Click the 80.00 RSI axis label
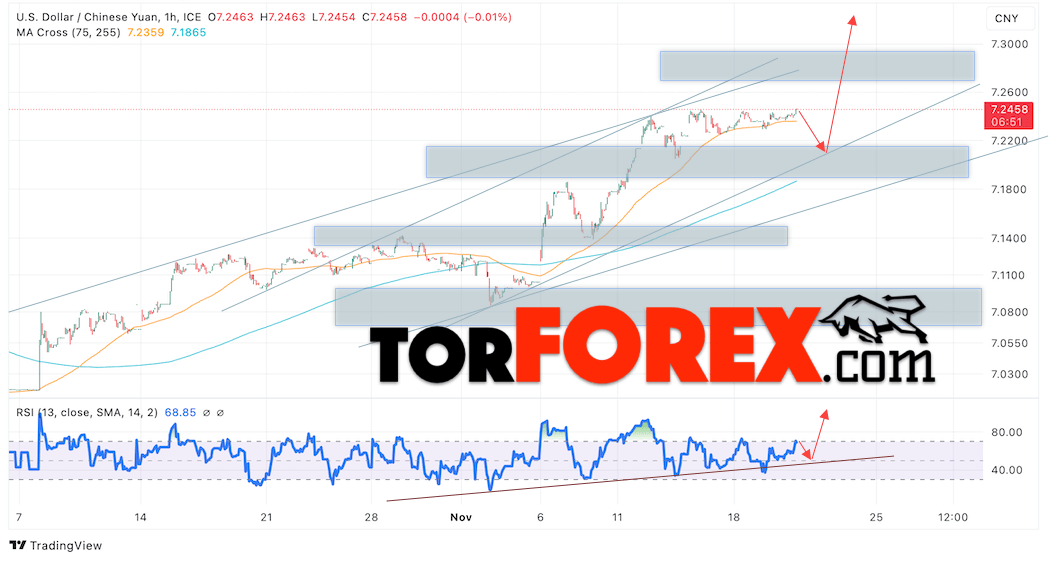1048x561 pixels. click(x=1007, y=433)
